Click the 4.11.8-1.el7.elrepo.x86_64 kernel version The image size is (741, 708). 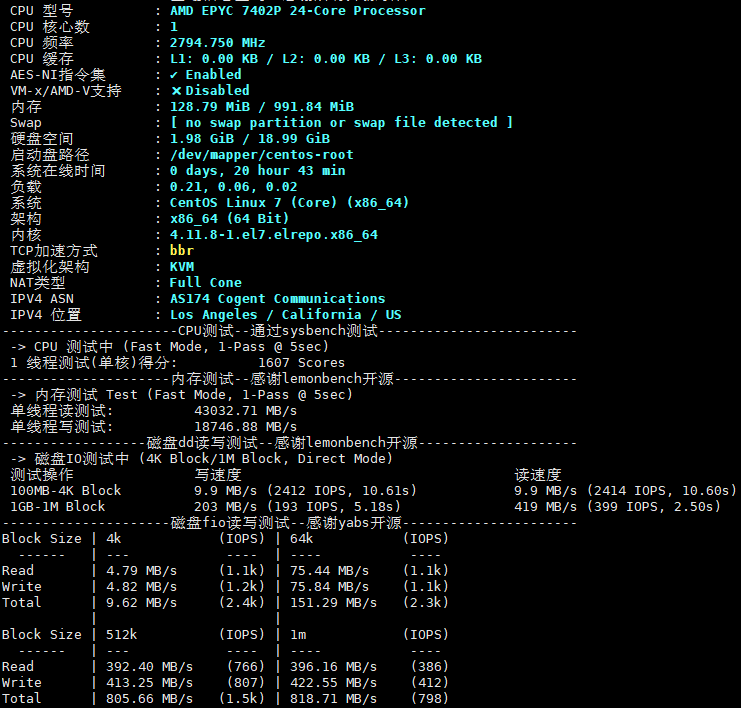click(273, 235)
